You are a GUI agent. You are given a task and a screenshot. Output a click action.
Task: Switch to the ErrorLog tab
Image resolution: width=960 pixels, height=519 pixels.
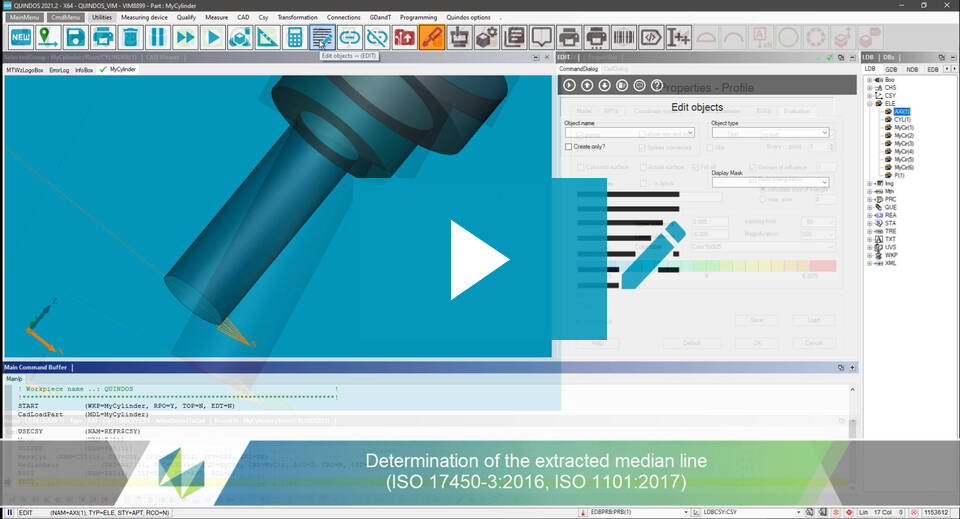pos(59,70)
